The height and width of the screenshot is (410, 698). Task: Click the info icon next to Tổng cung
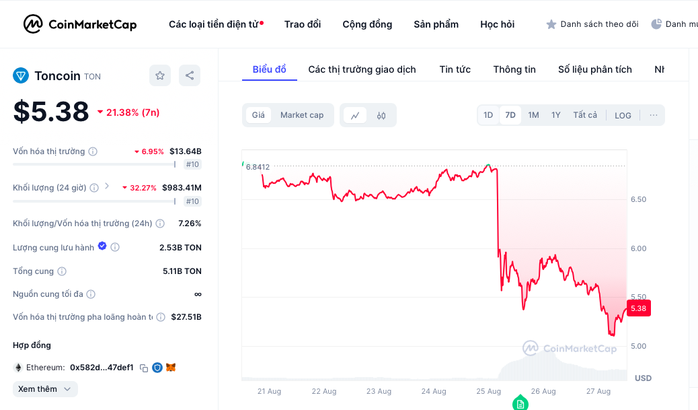62,271
